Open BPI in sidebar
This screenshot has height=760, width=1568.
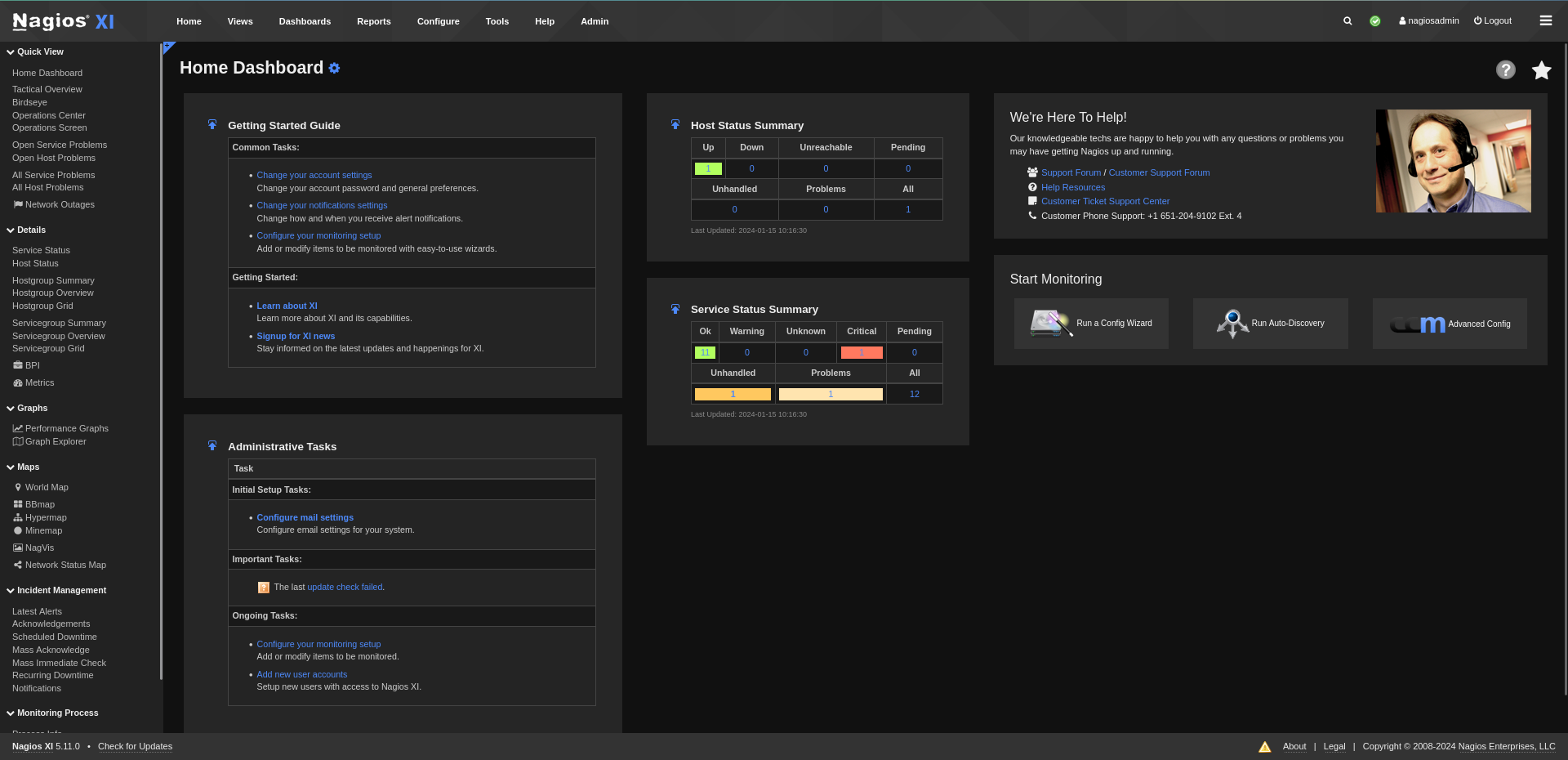pos(26,366)
